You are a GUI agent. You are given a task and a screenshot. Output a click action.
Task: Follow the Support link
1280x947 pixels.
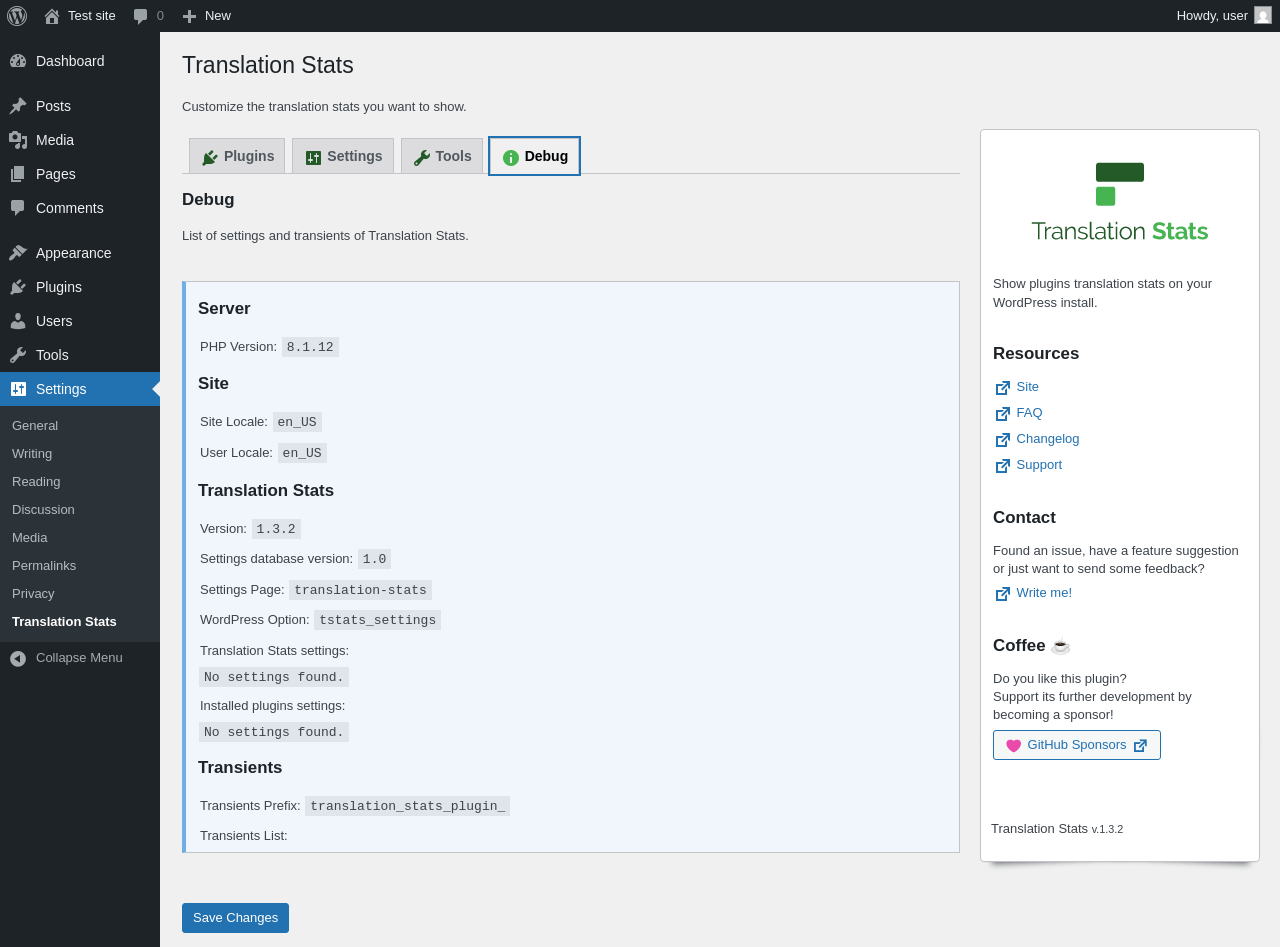tap(1039, 465)
